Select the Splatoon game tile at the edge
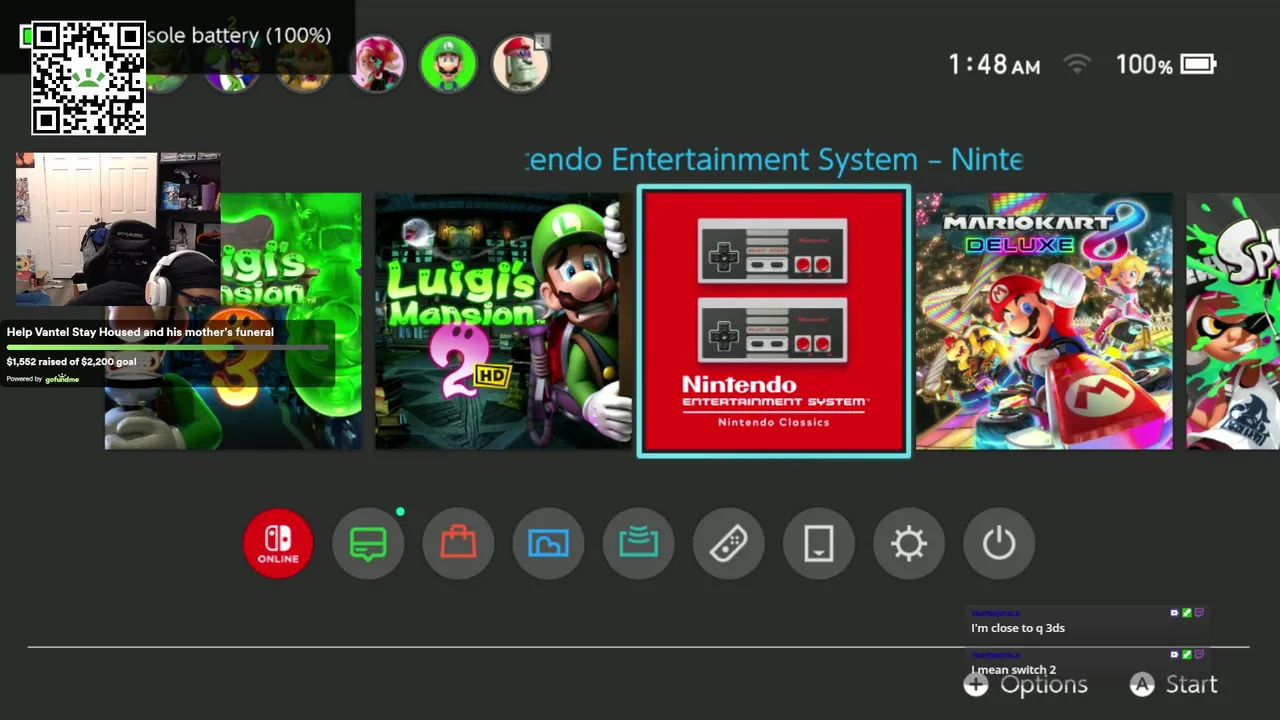This screenshot has width=1280, height=720. 1233,321
